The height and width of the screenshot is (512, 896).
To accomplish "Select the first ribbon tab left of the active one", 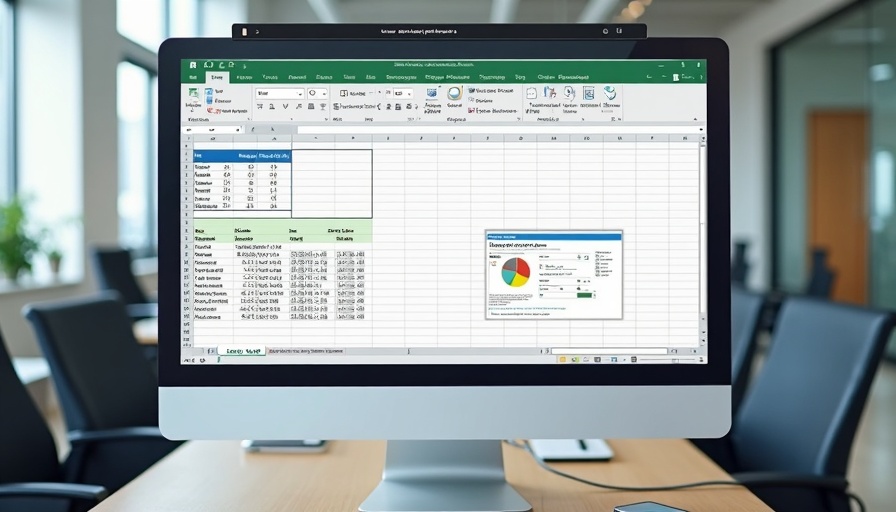I will [193, 77].
